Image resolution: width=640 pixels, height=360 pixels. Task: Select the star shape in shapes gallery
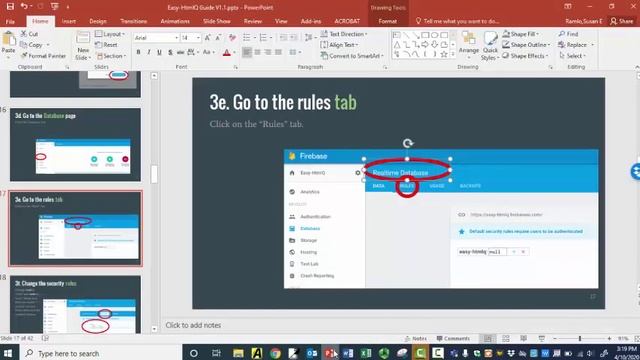(x=444, y=53)
